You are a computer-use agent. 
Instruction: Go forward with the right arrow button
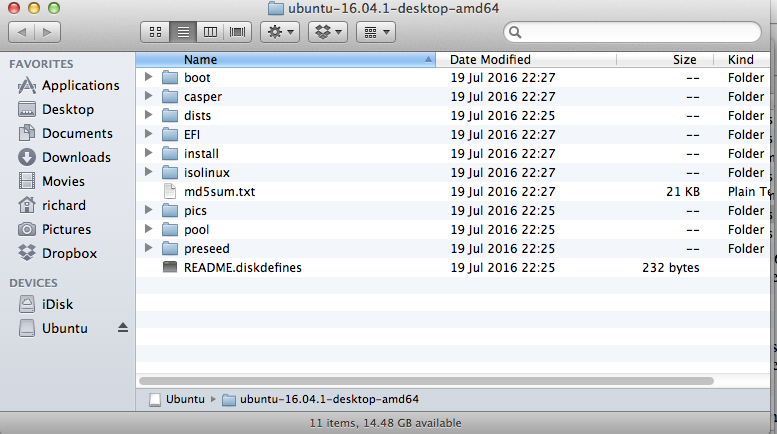click(x=48, y=32)
